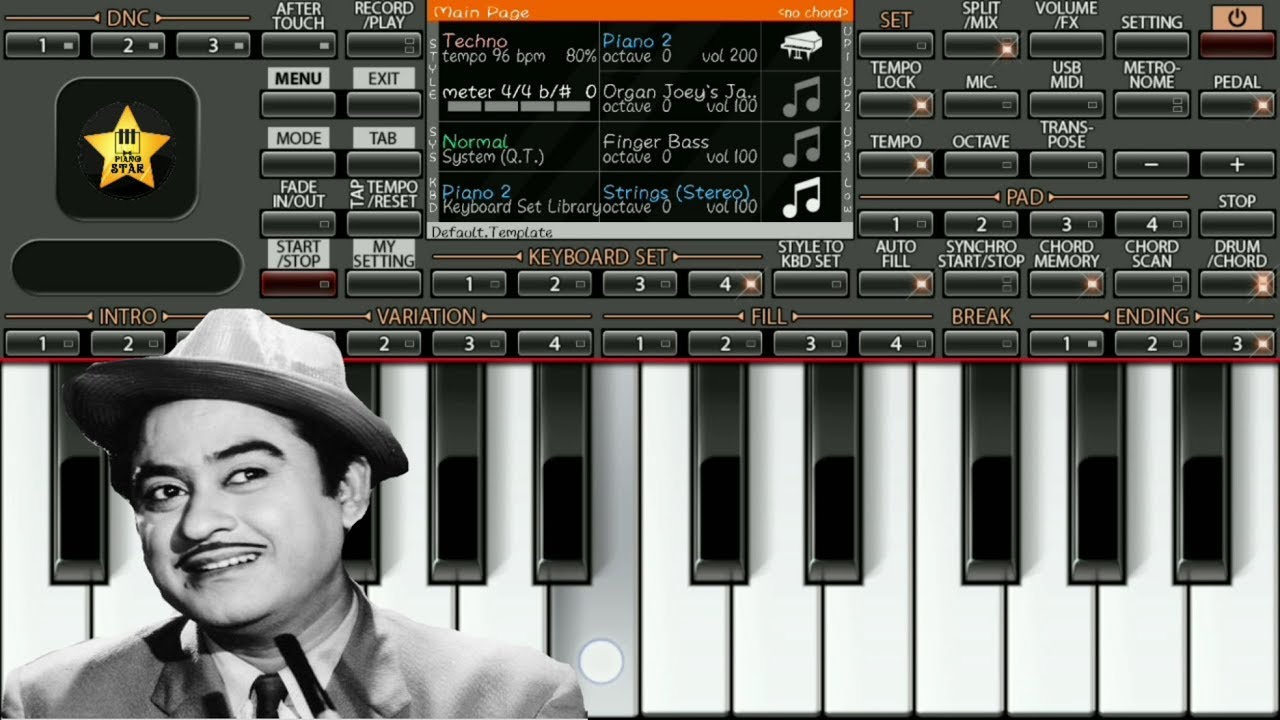Trigger Pad 1
Image resolution: width=1280 pixels, height=720 pixels.
[x=896, y=224]
